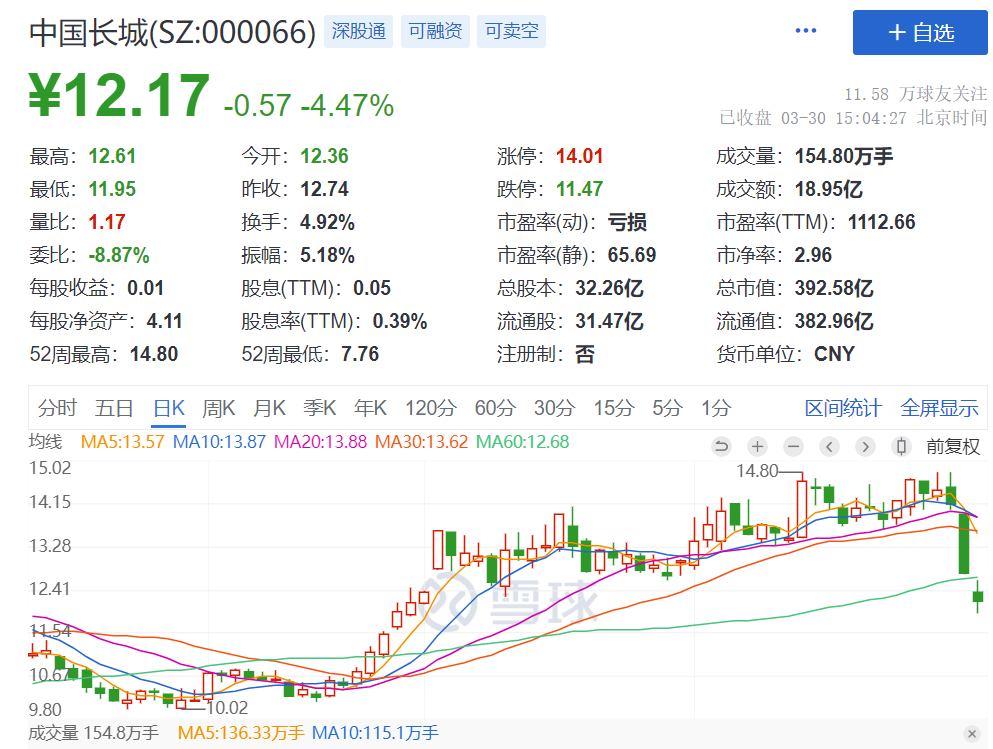Add stock with the 自选 button

(920, 32)
